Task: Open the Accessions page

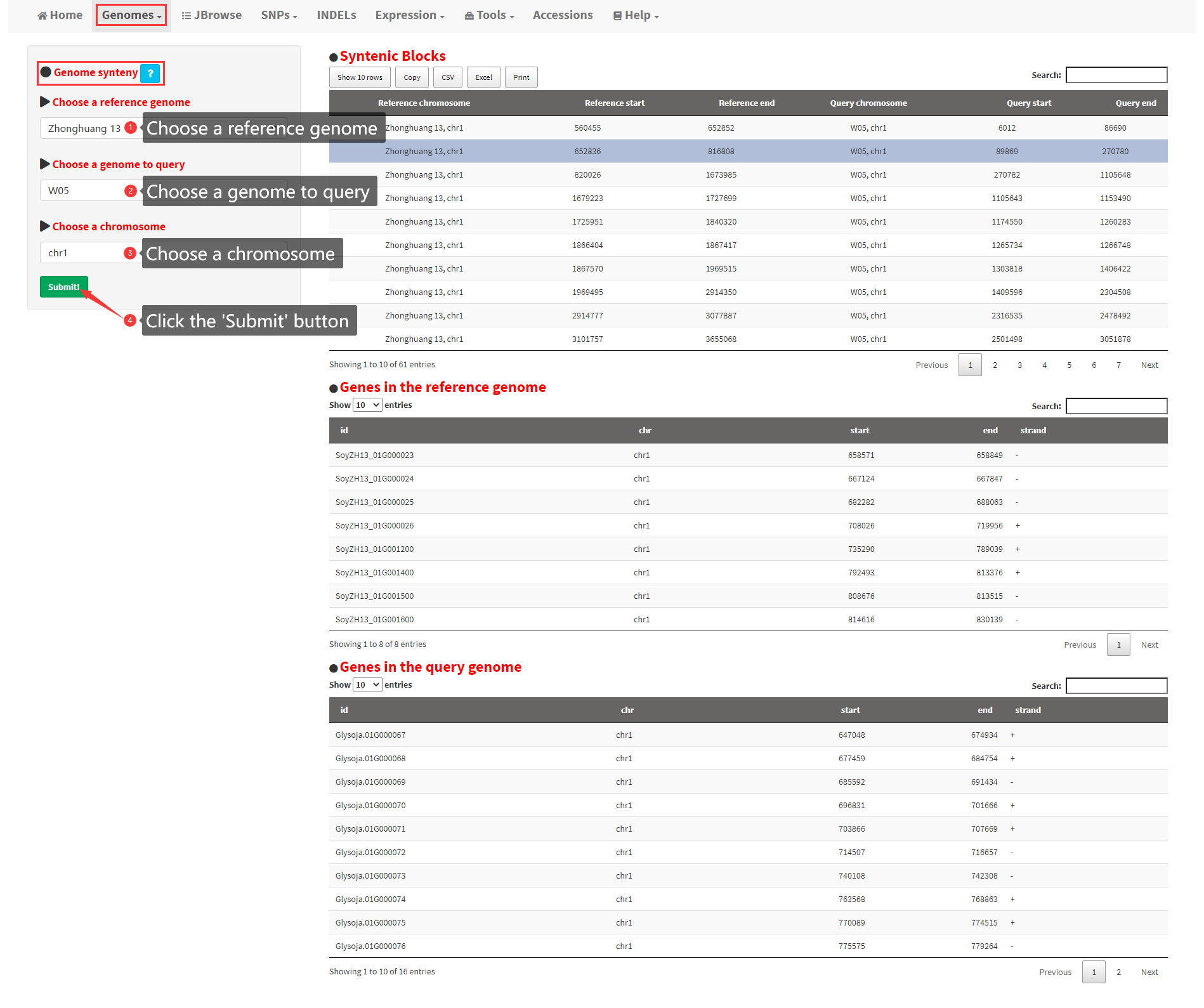Action: click(563, 15)
